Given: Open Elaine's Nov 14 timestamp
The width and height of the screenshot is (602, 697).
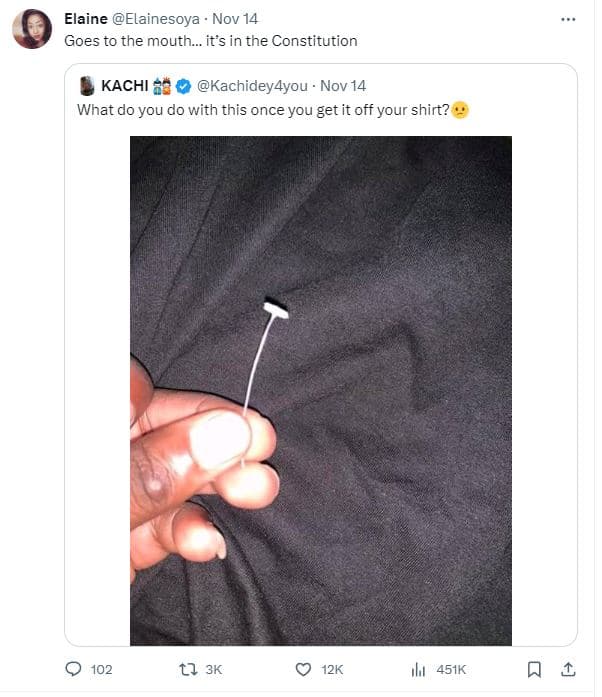Looking at the screenshot, I should (x=235, y=19).
